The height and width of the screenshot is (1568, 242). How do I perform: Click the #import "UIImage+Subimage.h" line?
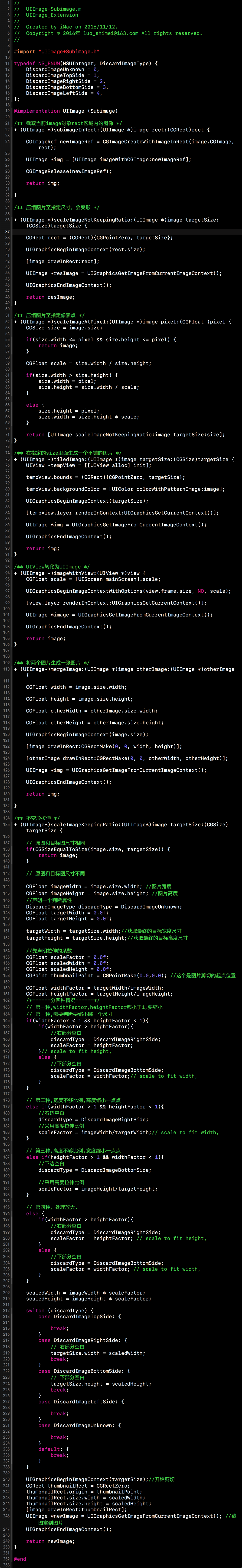click(x=57, y=52)
